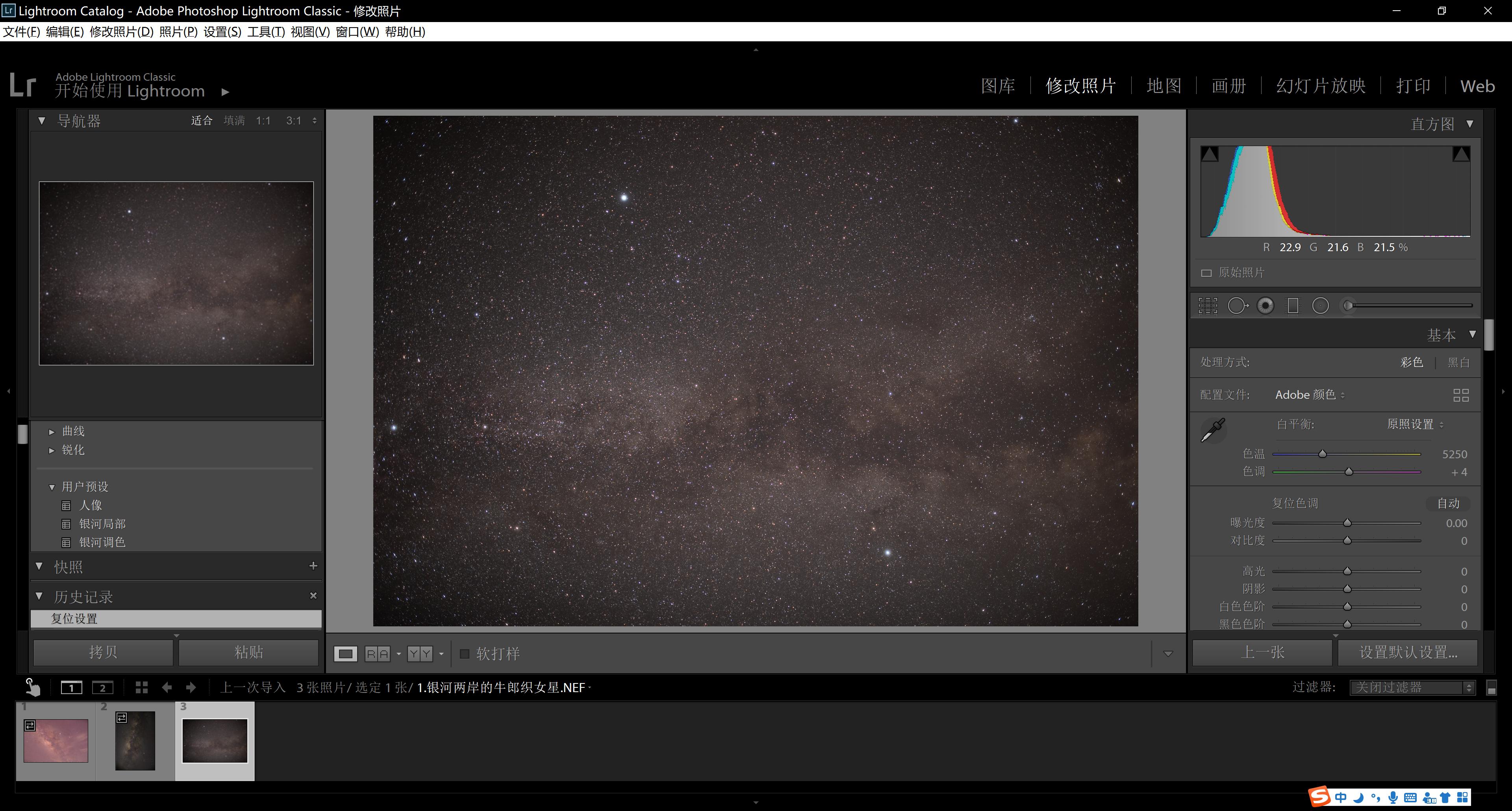
Task: Select the Crop Overlay tool
Action: pos(1207,305)
